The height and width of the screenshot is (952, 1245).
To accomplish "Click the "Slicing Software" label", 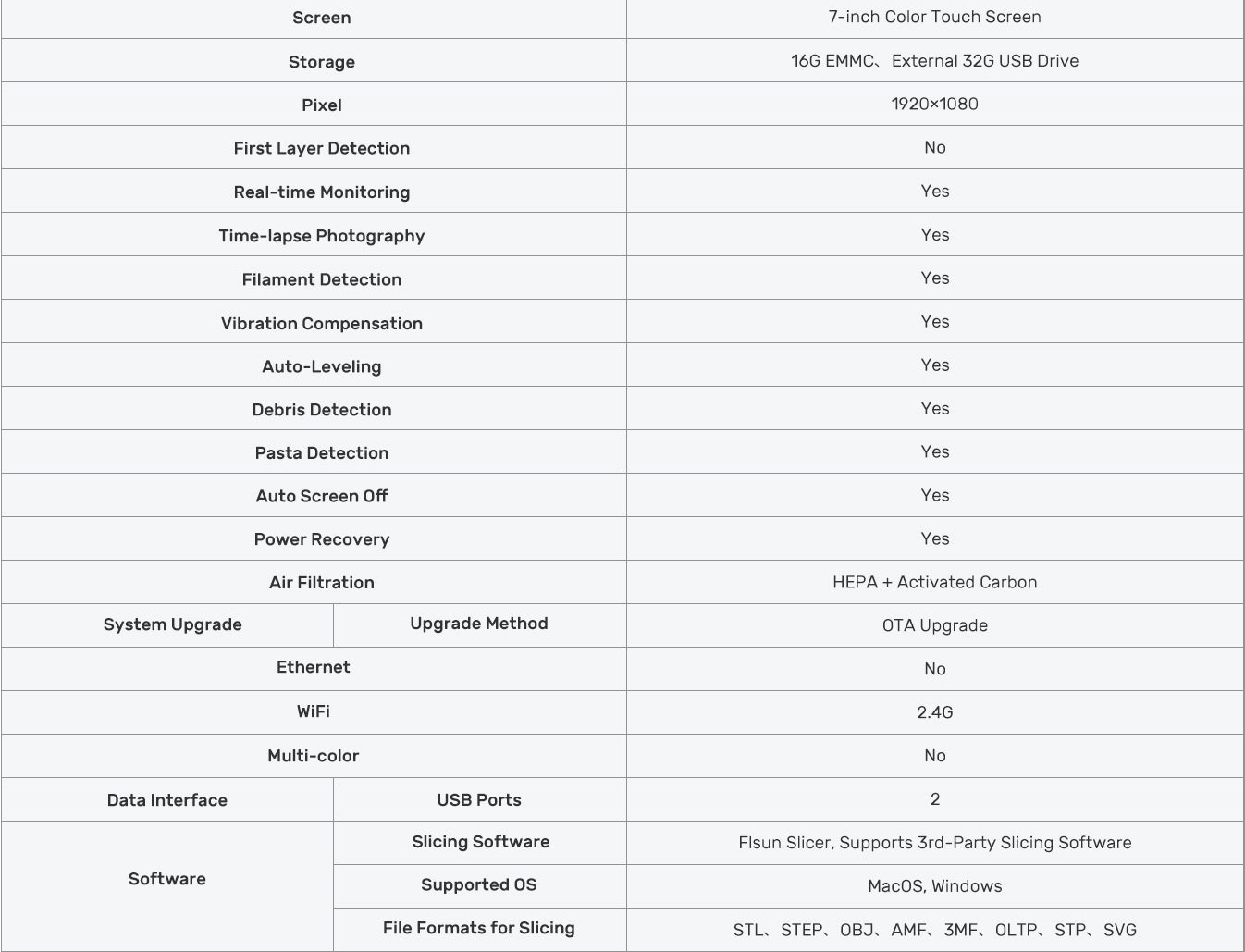I will click(480, 842).
